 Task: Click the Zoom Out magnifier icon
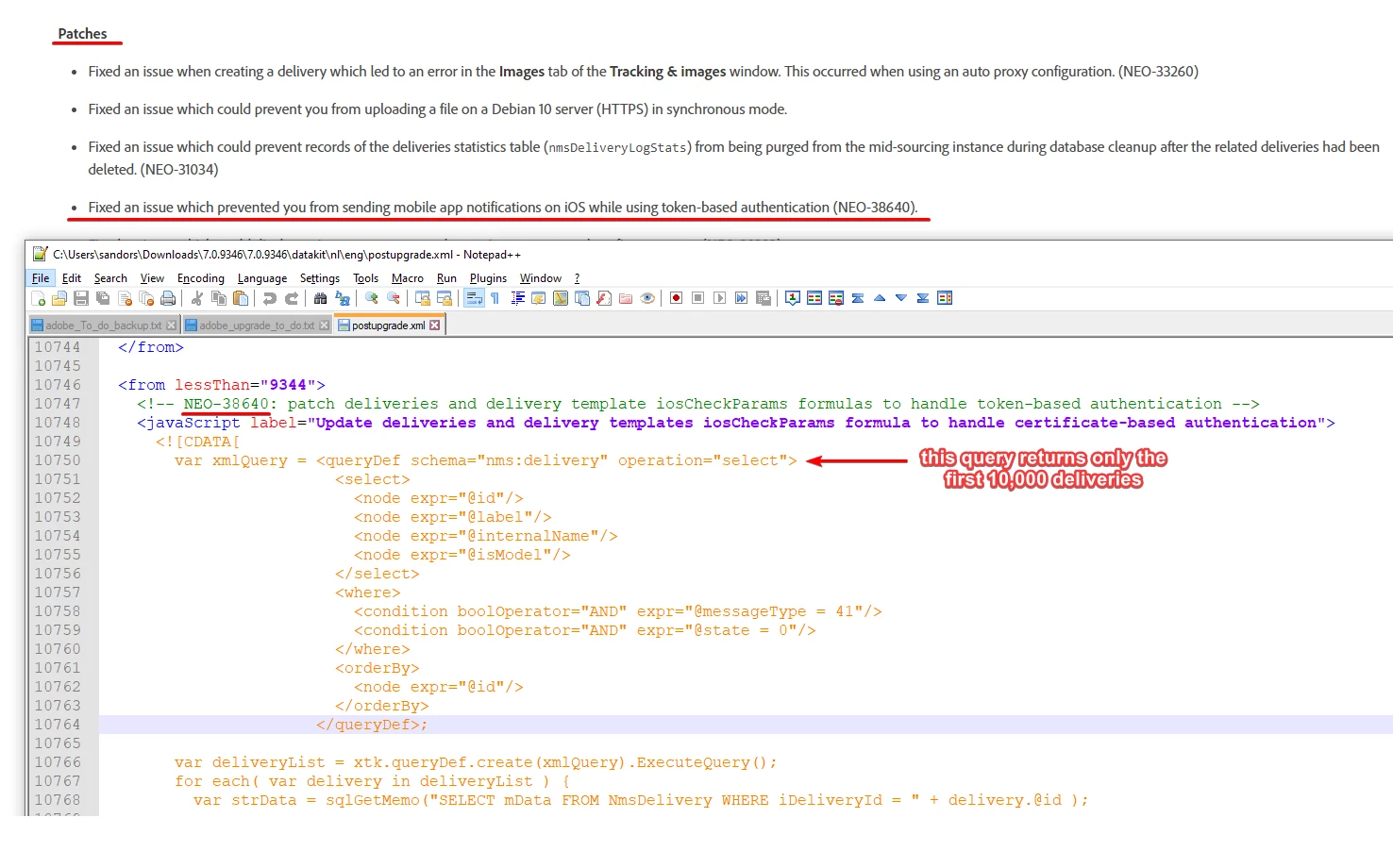pyautogui.click(x=394, y=298)
